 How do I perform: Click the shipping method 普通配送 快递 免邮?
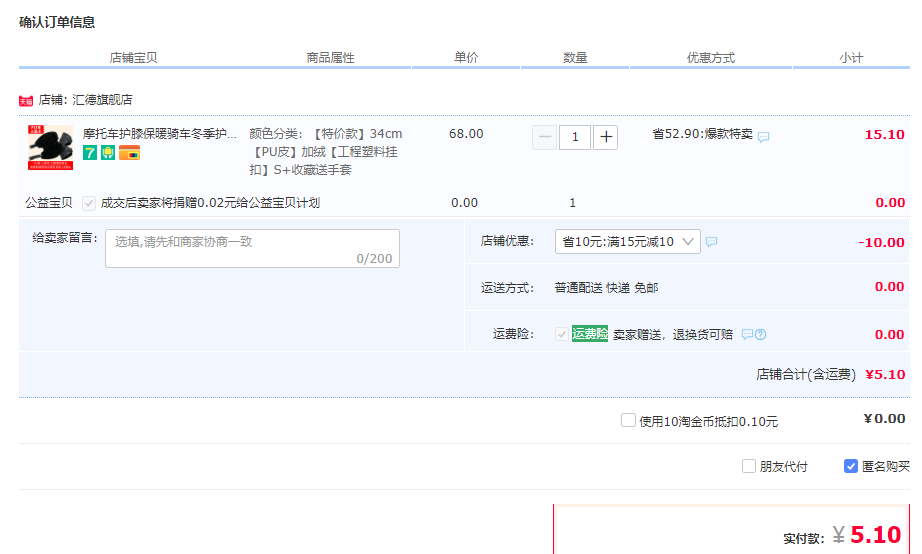pyautogui.click(x=606, y=288)
